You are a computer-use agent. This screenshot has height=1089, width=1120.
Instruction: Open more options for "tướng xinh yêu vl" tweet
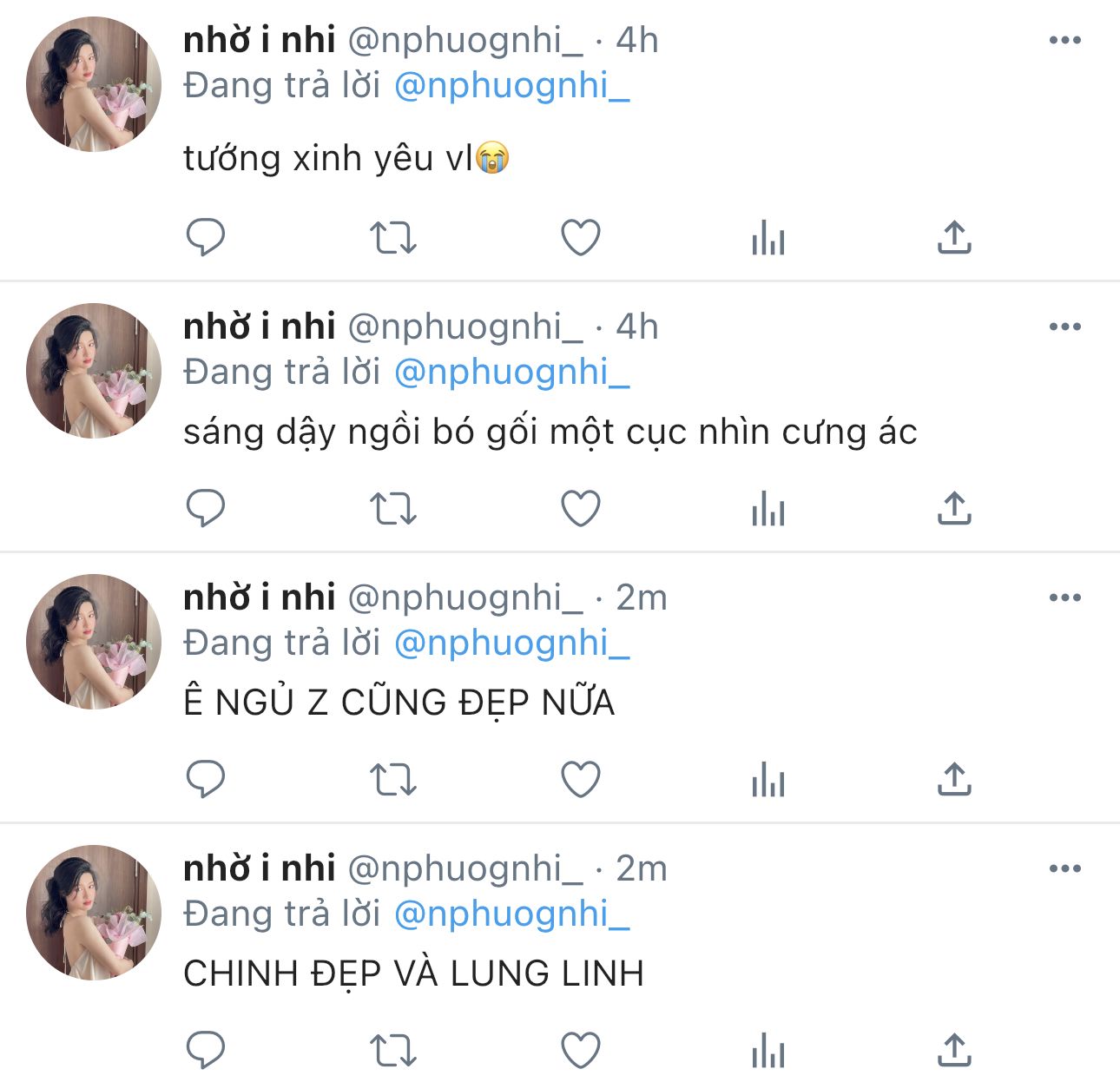click(x=1065, y=40)
